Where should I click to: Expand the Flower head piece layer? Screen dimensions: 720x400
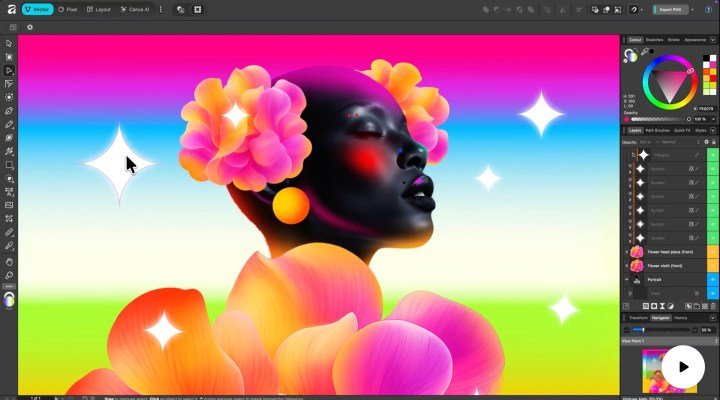627,252
